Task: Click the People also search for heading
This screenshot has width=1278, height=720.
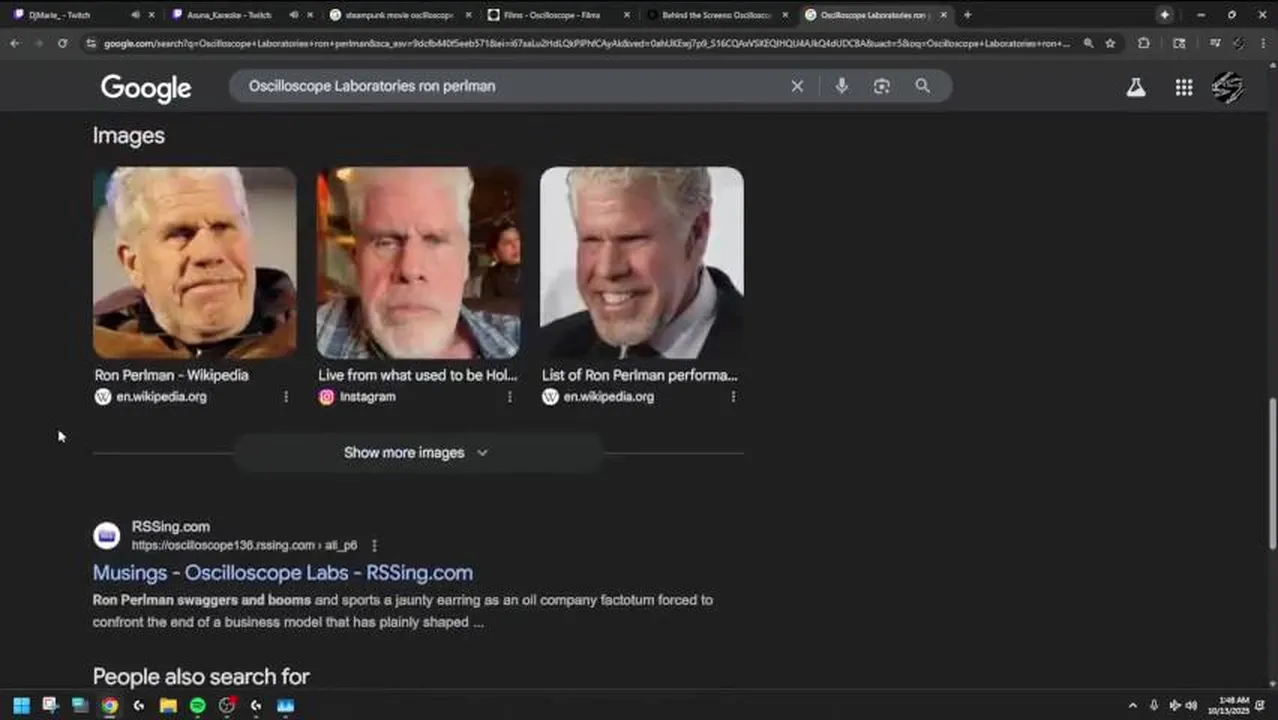Action: pyautogui.click(x=201, y=677)
